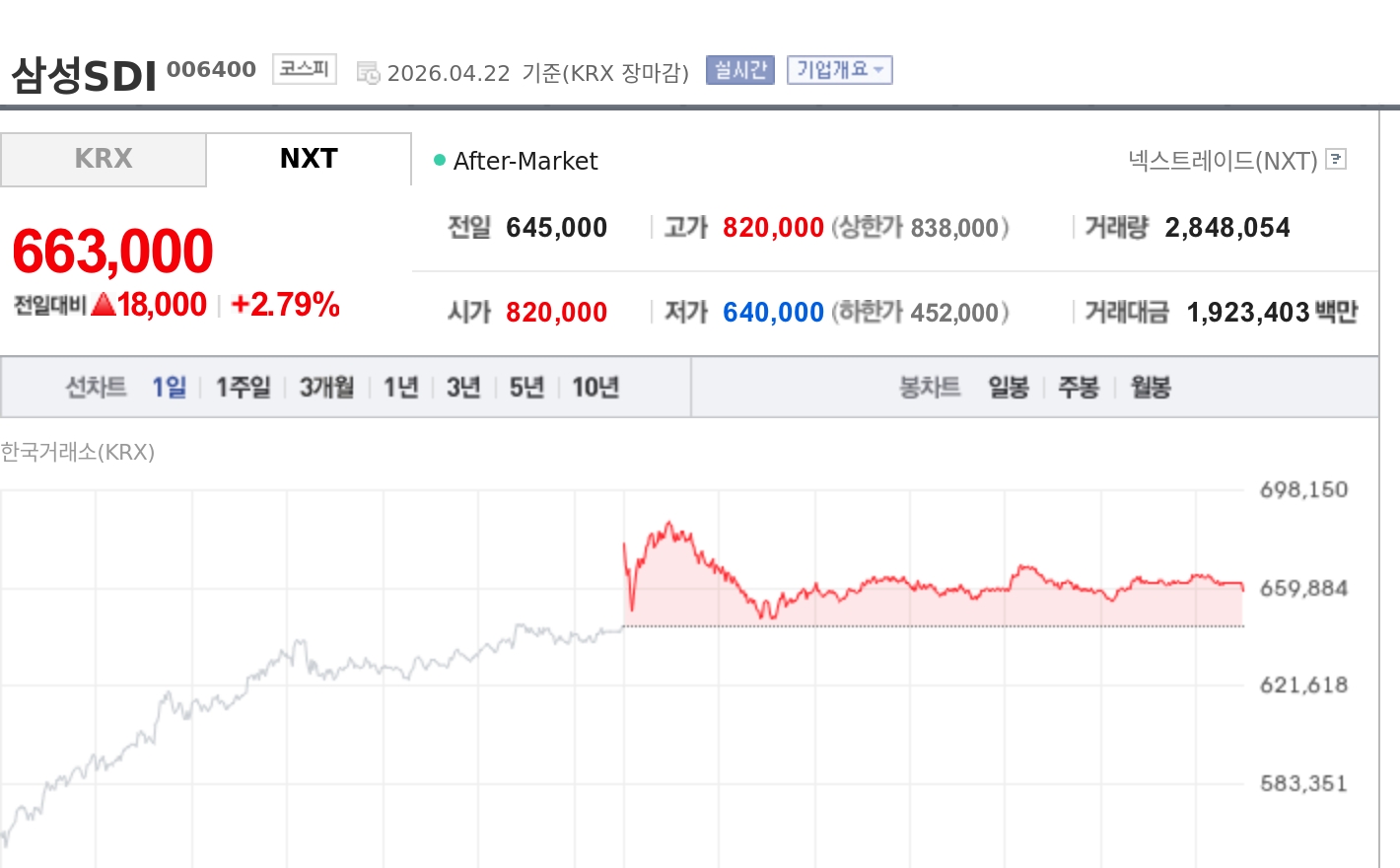Select the 1일 line chart period
Screen dimensions: 1400x868
point(169,387)
